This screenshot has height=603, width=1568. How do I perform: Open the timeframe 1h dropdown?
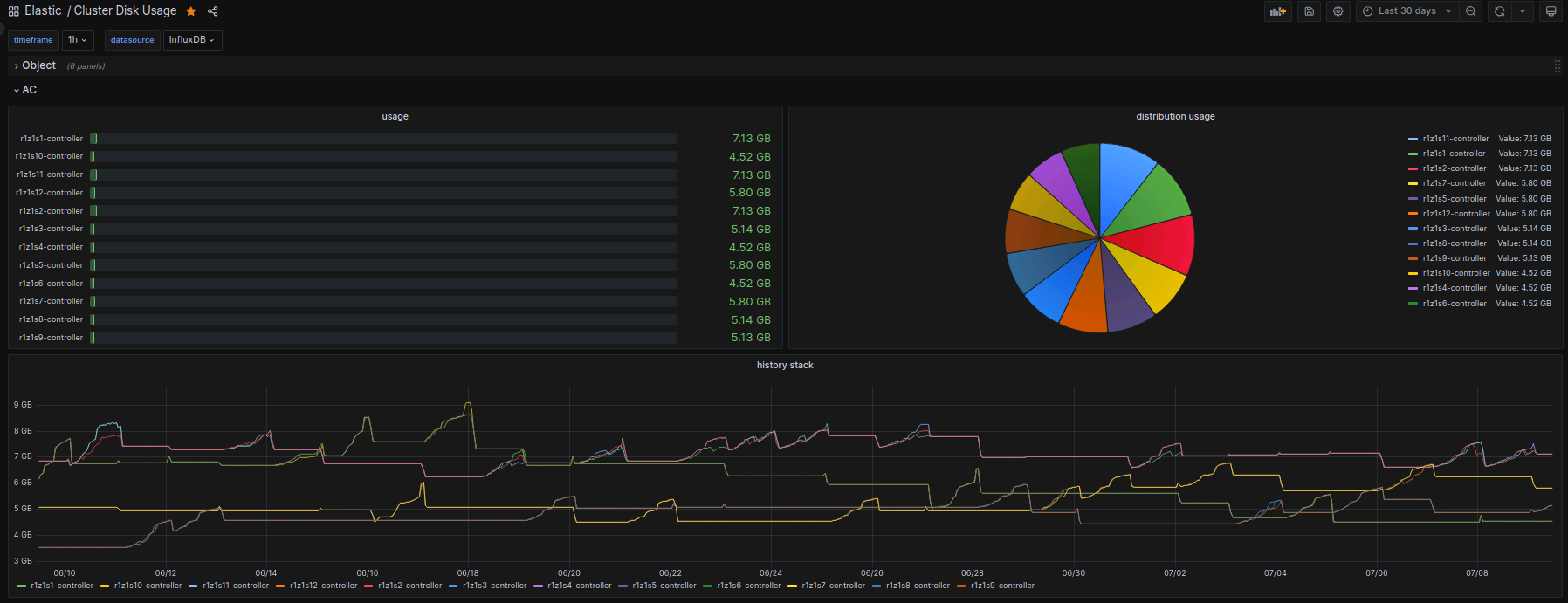pyautogui.click(x=78, y=40)
